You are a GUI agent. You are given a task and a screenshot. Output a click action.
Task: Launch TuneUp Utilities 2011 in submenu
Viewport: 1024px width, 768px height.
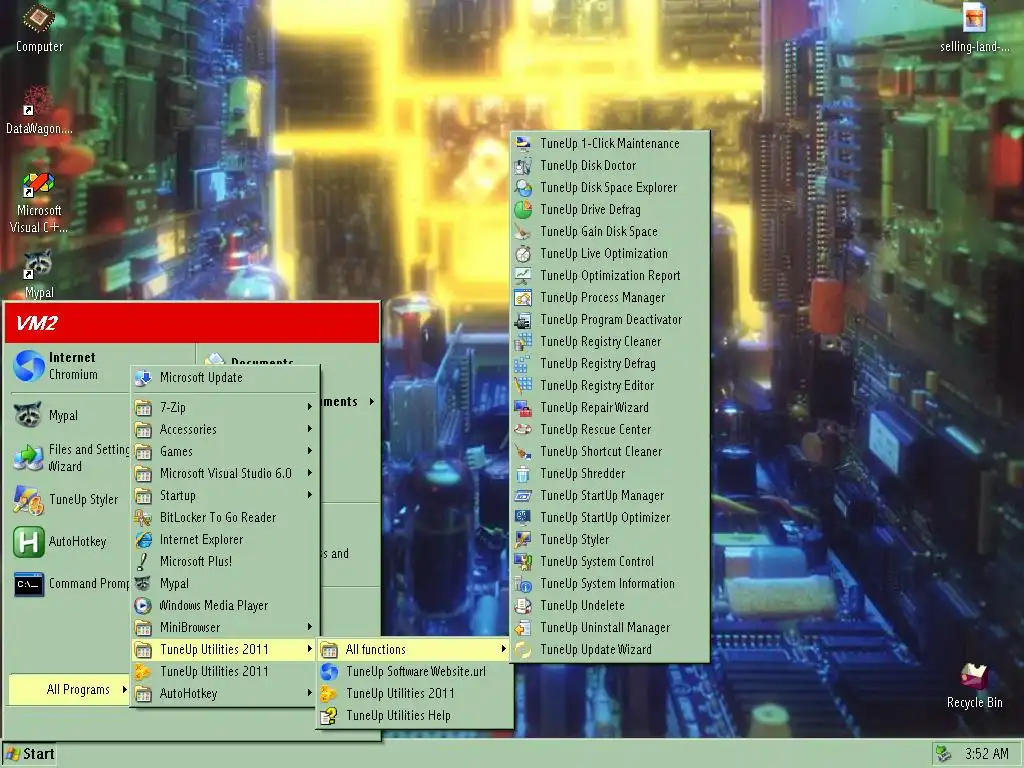click(414, 694)
